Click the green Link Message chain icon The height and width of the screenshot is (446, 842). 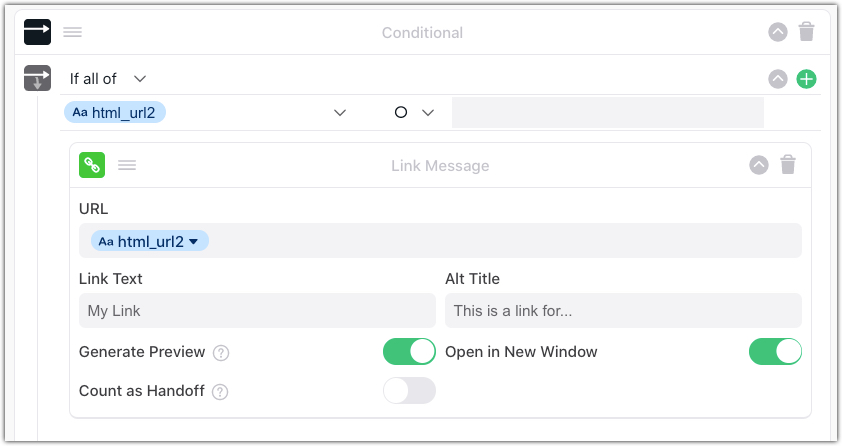[92, 165]
